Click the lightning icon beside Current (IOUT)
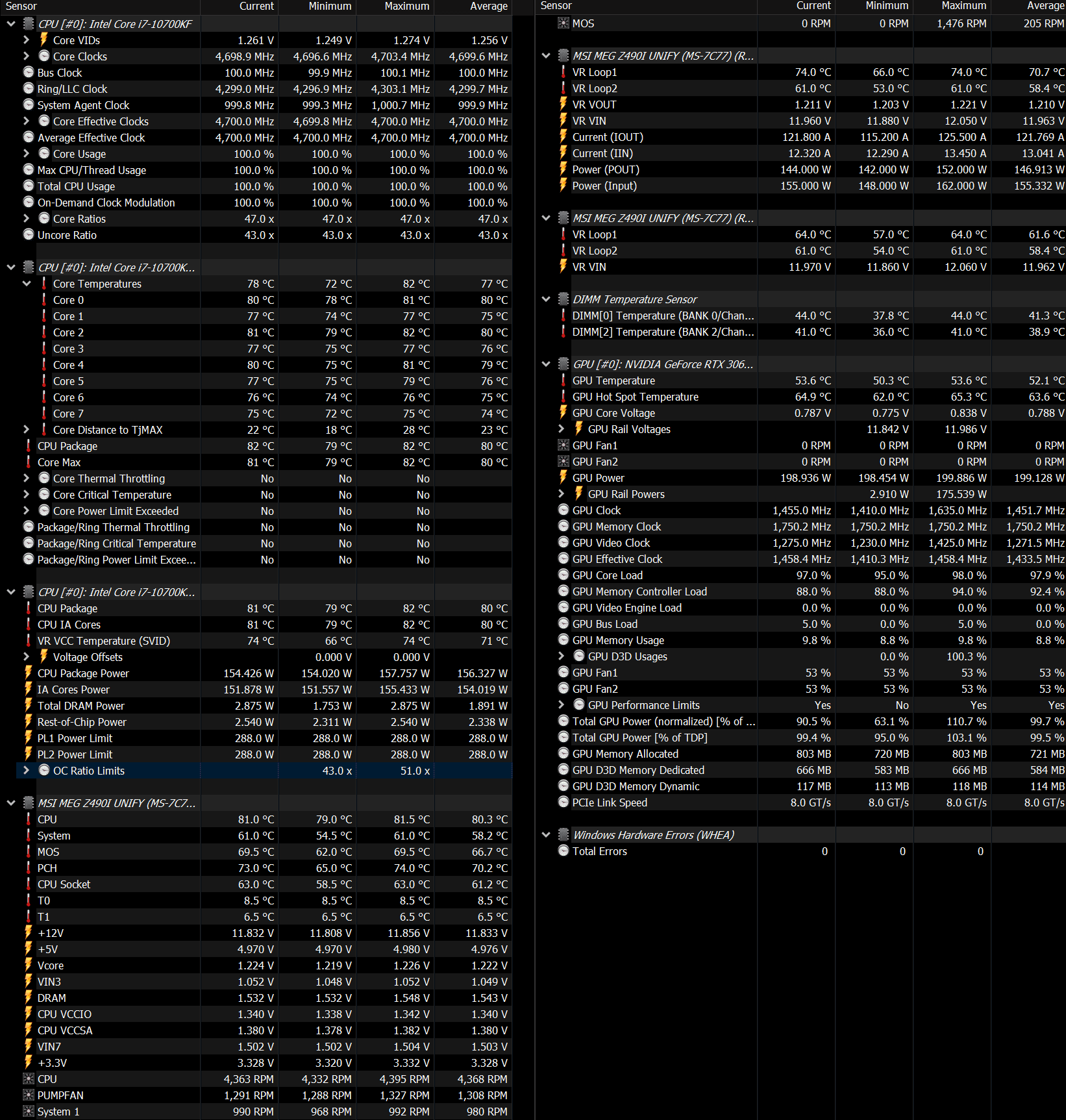Screen dimensions: 1066x1120 coord(564,136)
